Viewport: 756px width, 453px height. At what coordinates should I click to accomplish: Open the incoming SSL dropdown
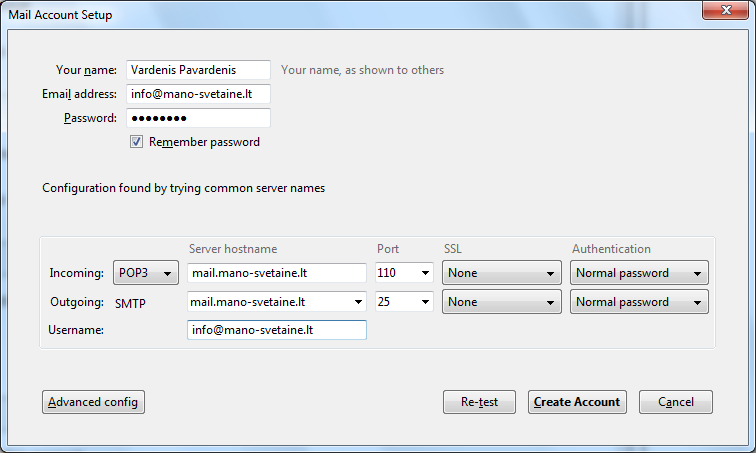tap(501, 273)
